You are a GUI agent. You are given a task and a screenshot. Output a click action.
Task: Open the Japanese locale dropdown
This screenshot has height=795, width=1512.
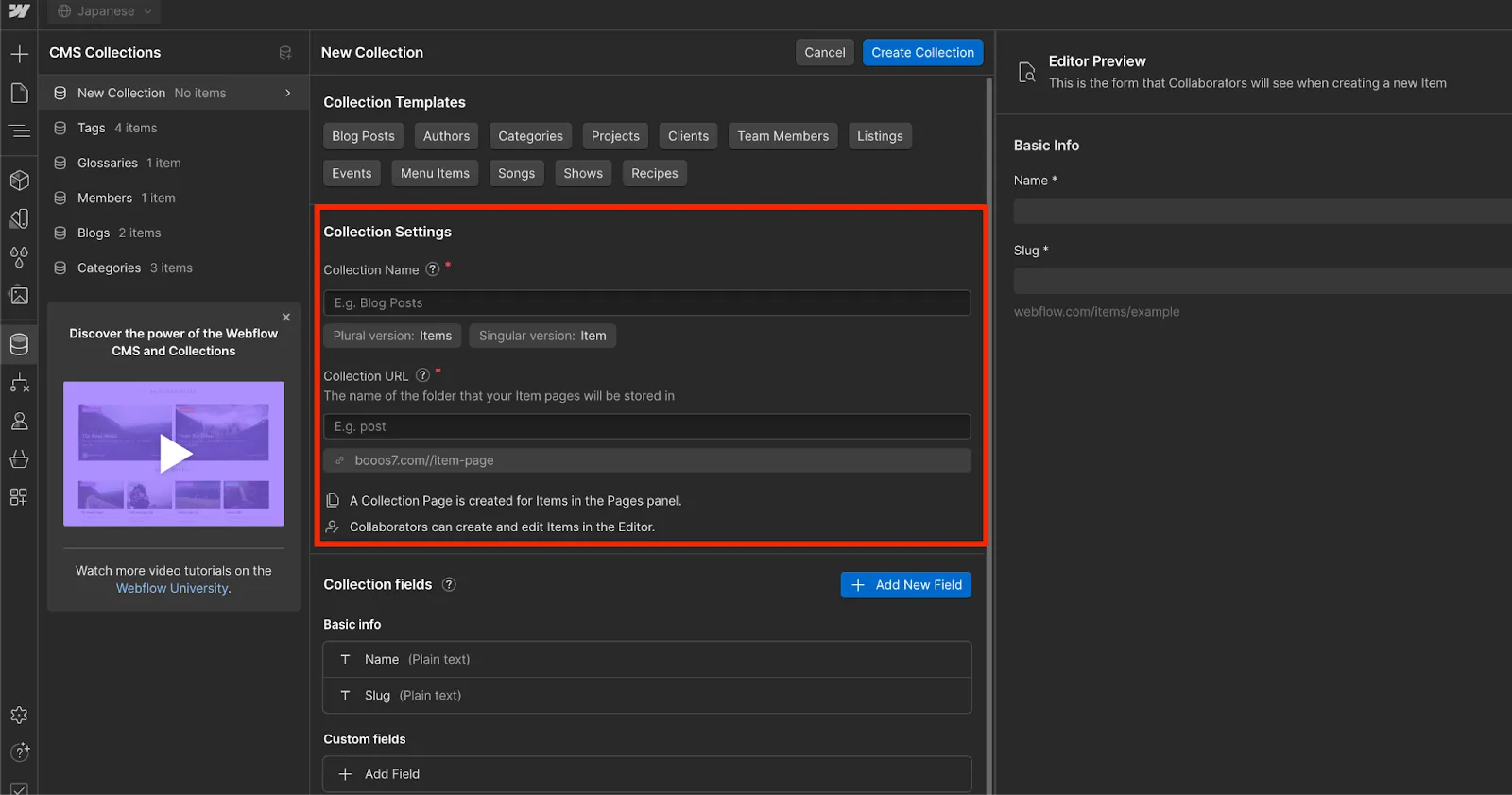104,11
